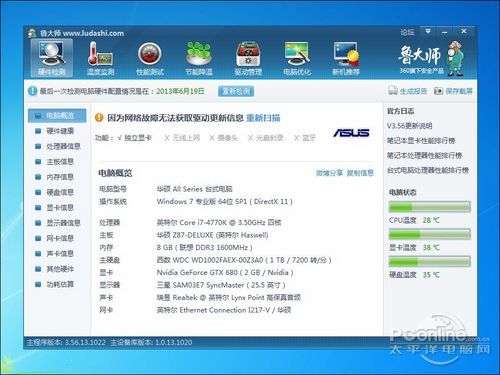This screenshot has height=375, width=500.
Task: Open 电脑优化 PC optimization icon
Action: pyautogui.click(x=297, y=58)
